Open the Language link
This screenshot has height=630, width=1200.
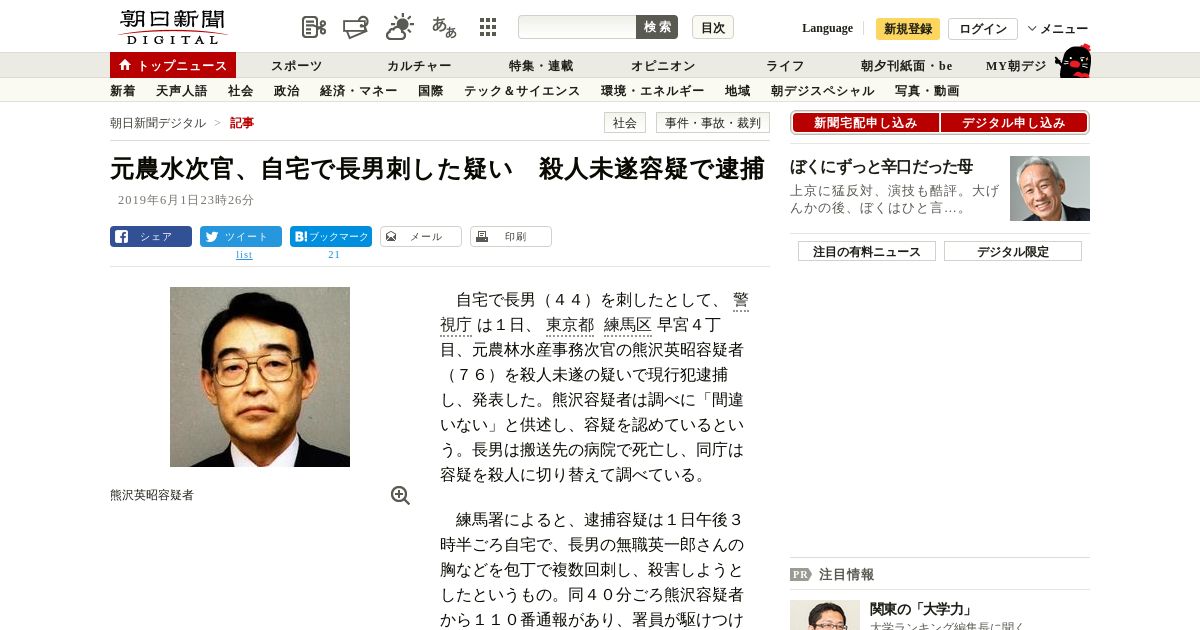pos(827,28)
